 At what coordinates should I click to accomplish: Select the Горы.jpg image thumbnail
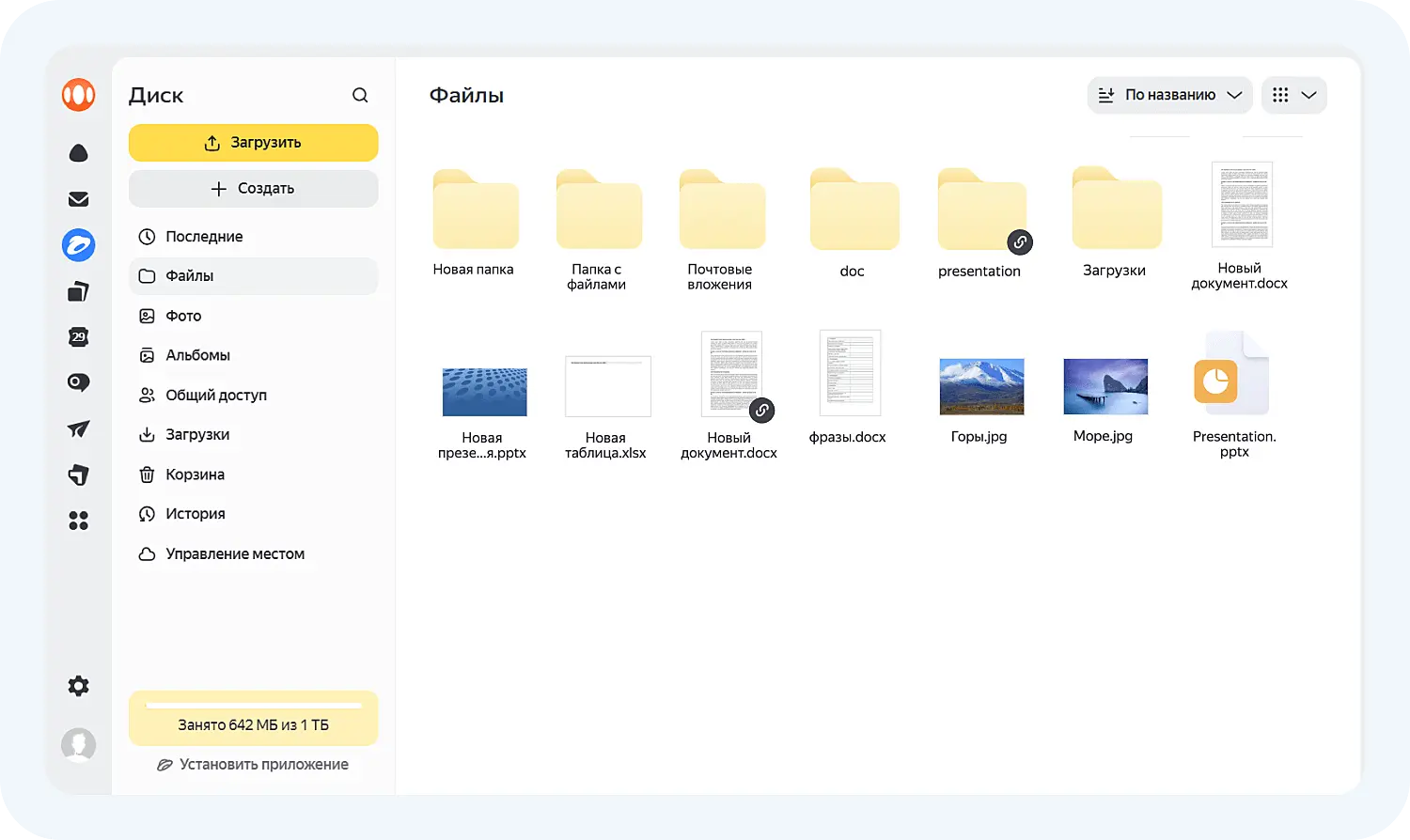tap(981, 386)
